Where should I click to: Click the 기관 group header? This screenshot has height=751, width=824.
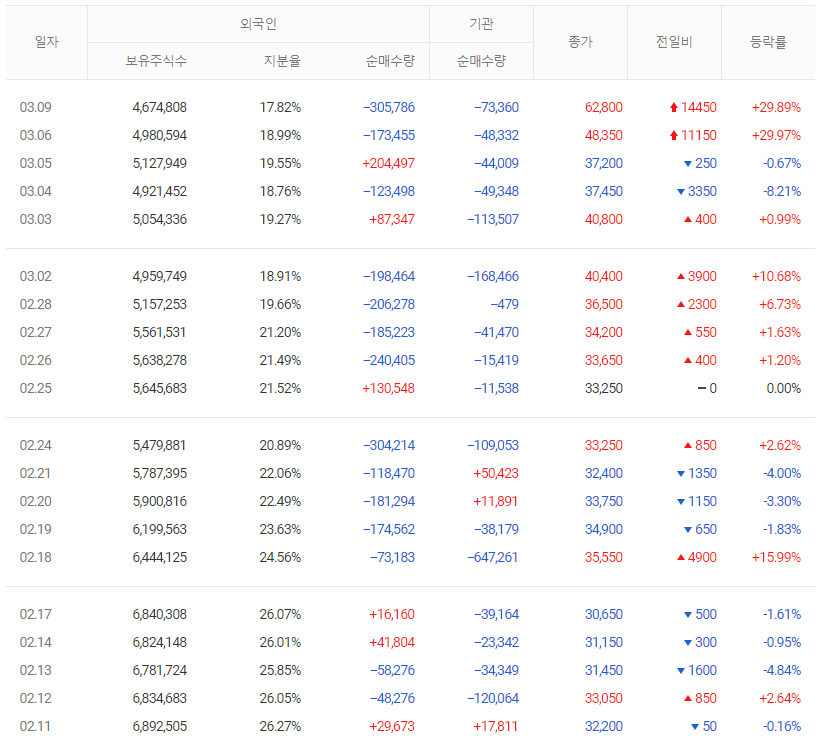[x=481, y=24]
